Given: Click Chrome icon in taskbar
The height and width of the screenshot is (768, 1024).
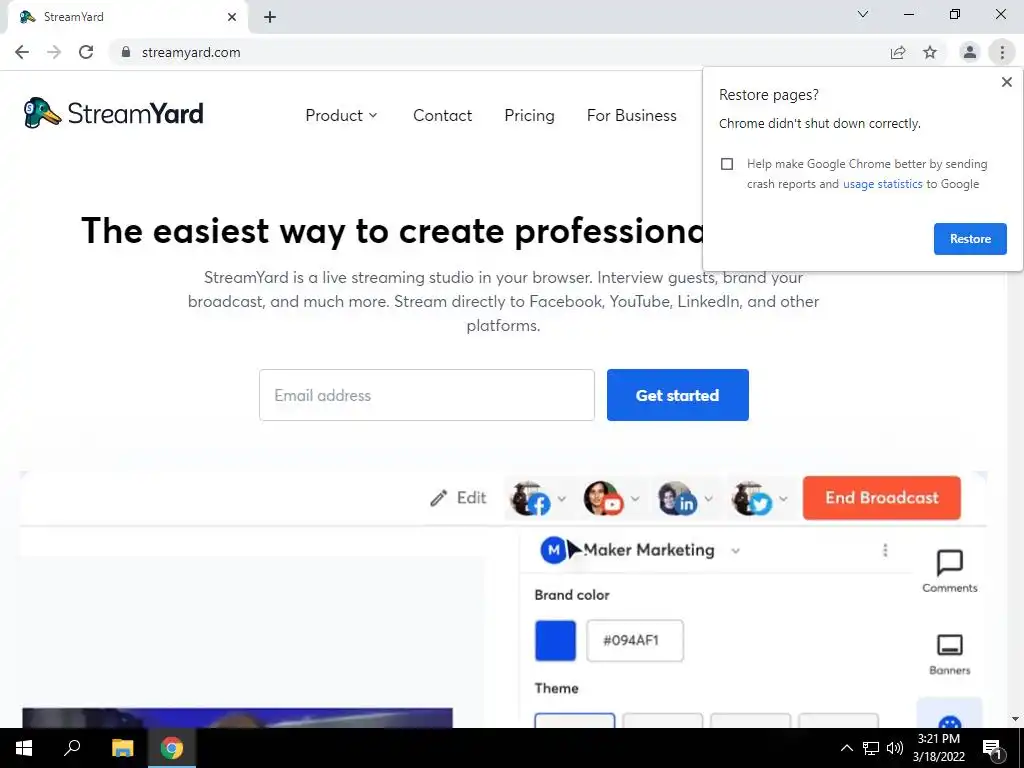Looking at the screenshot, I should 172,748.
